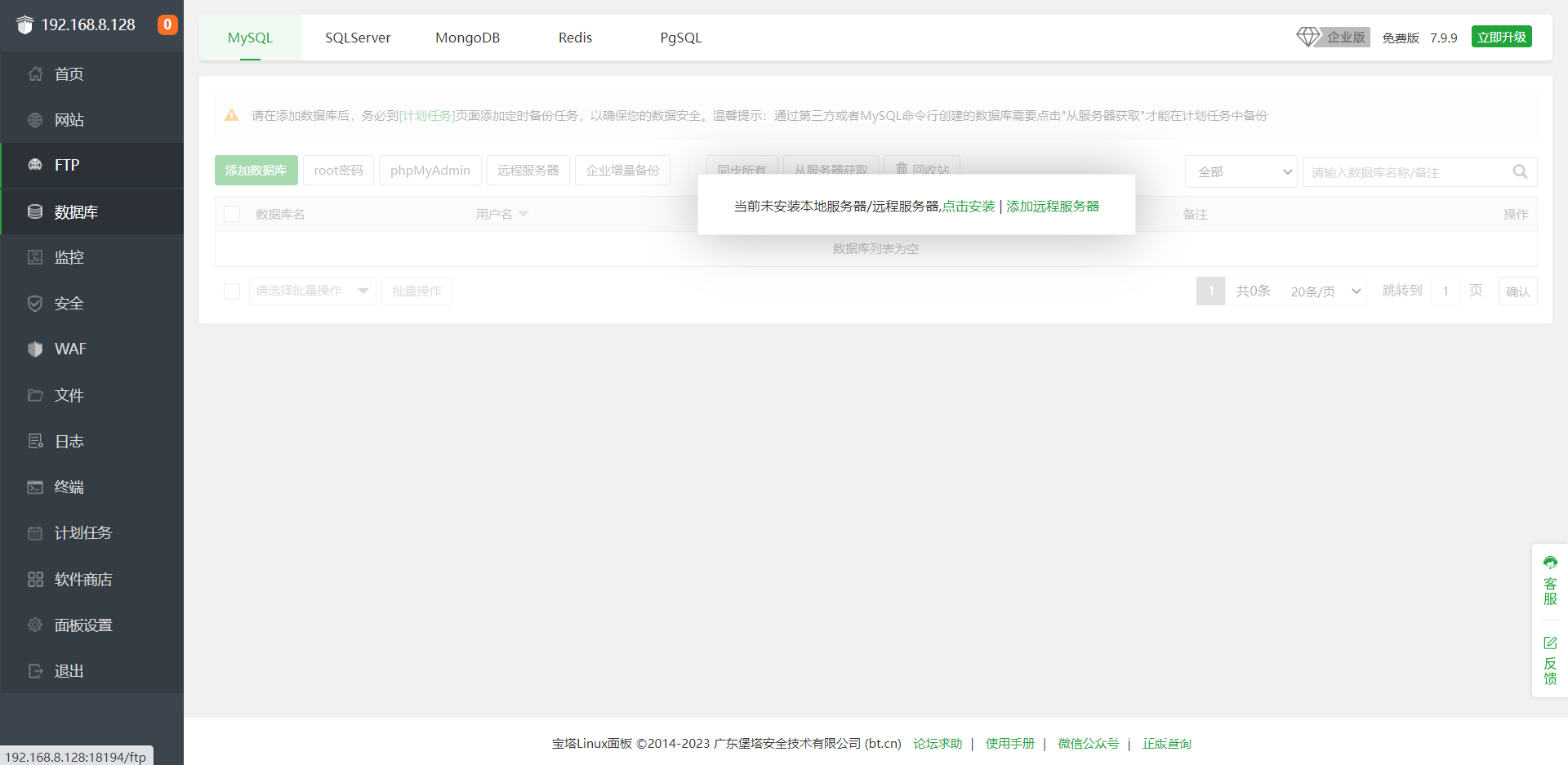Click the 立即升级 upgrade button

(1501, 36)
